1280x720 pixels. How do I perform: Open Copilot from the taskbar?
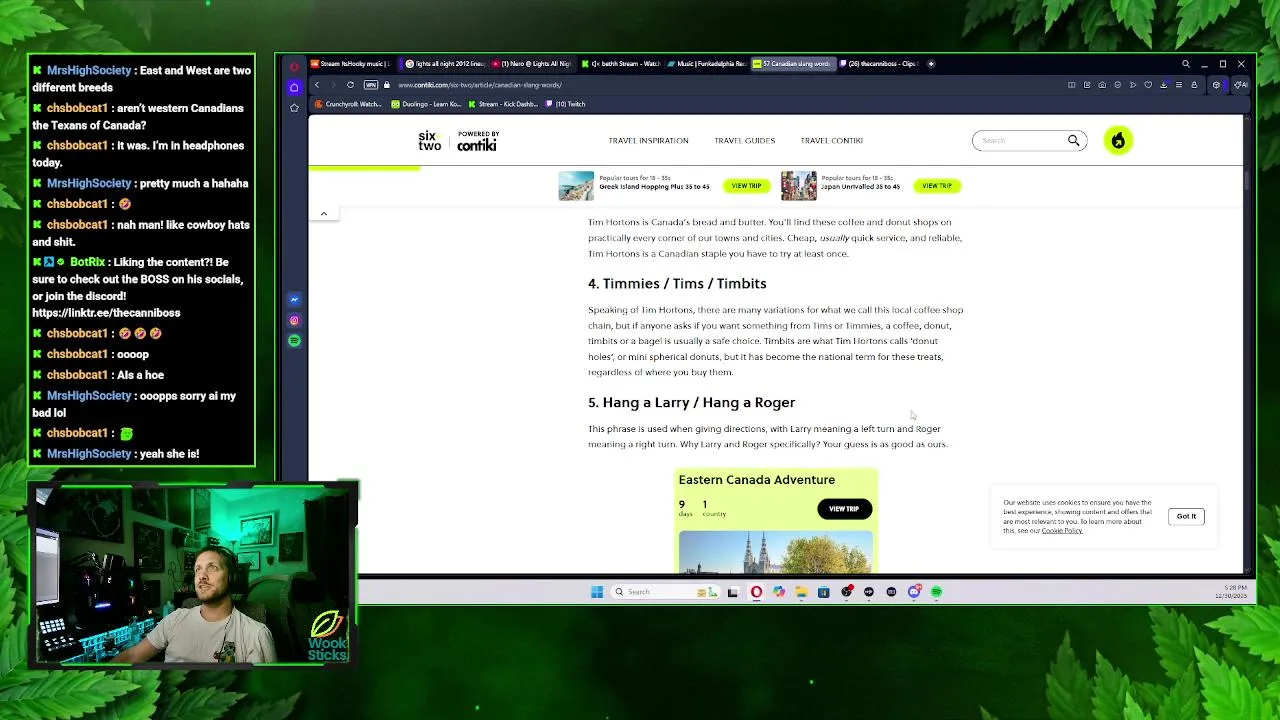point(779,592)
